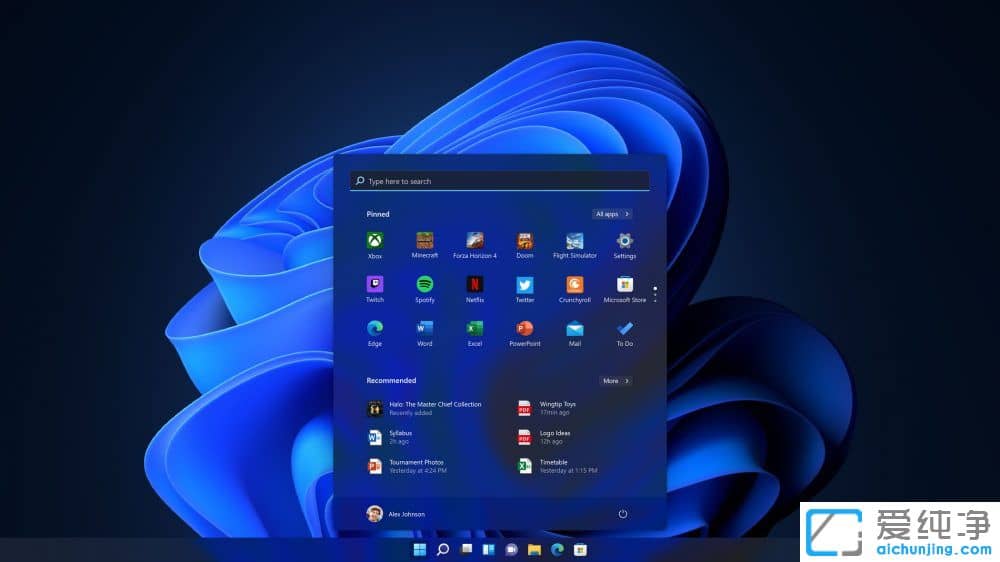
Task: Open the Twitch pinned app
Action: [x=375, y=286]
